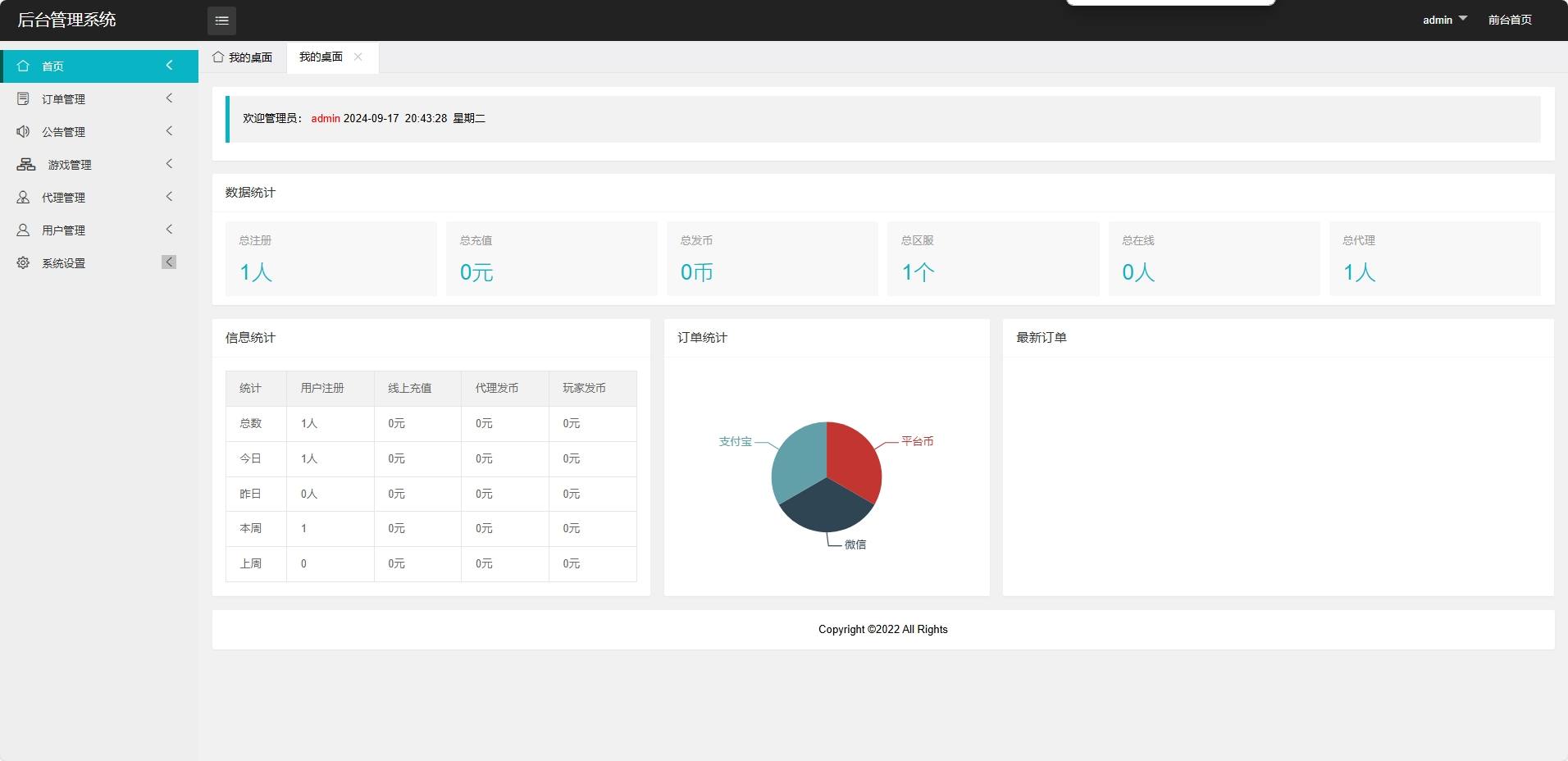
Task: Click the agent management person icon
Action: tap(23, 197)
